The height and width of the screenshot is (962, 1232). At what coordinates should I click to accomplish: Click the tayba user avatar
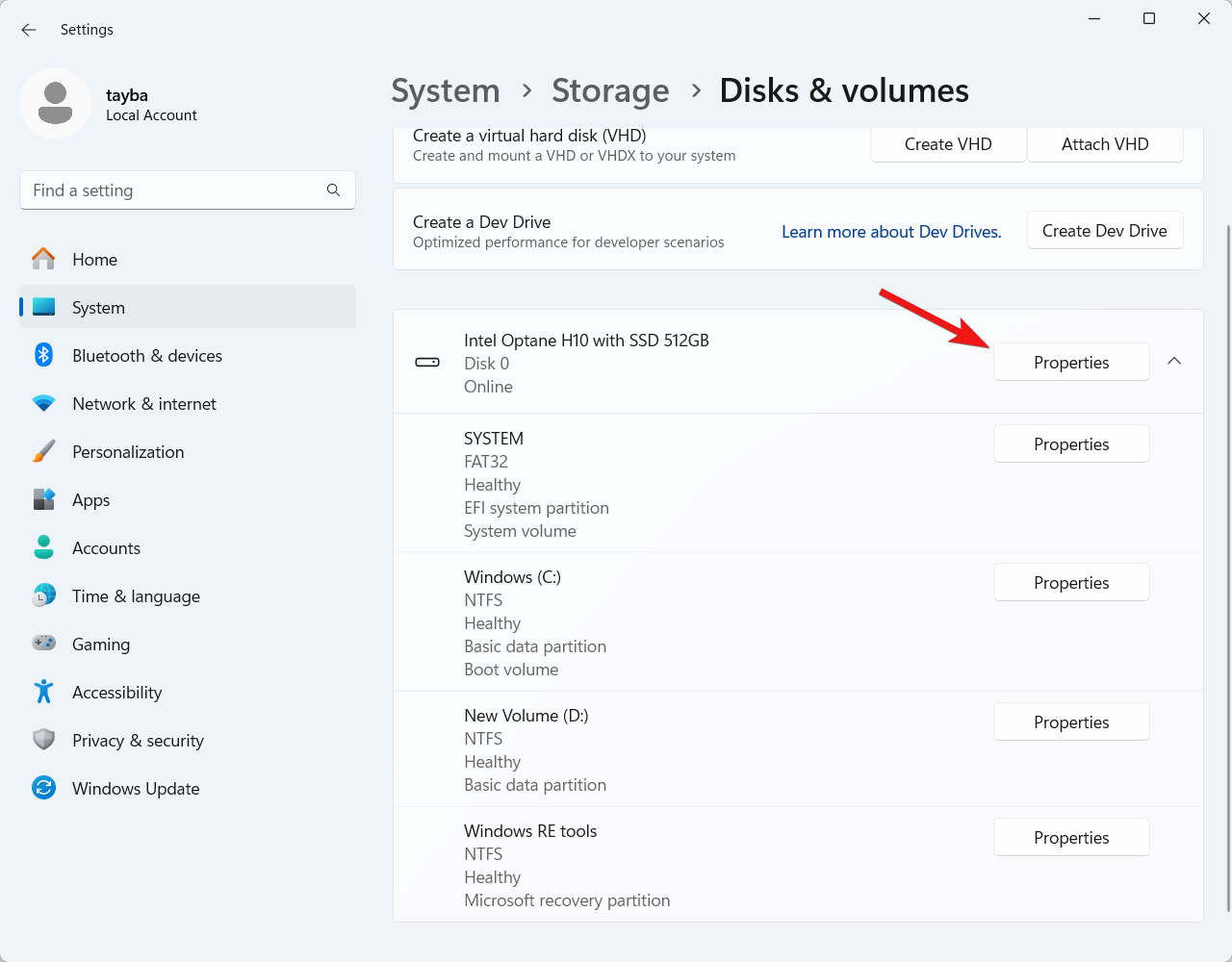pos(56,103)
